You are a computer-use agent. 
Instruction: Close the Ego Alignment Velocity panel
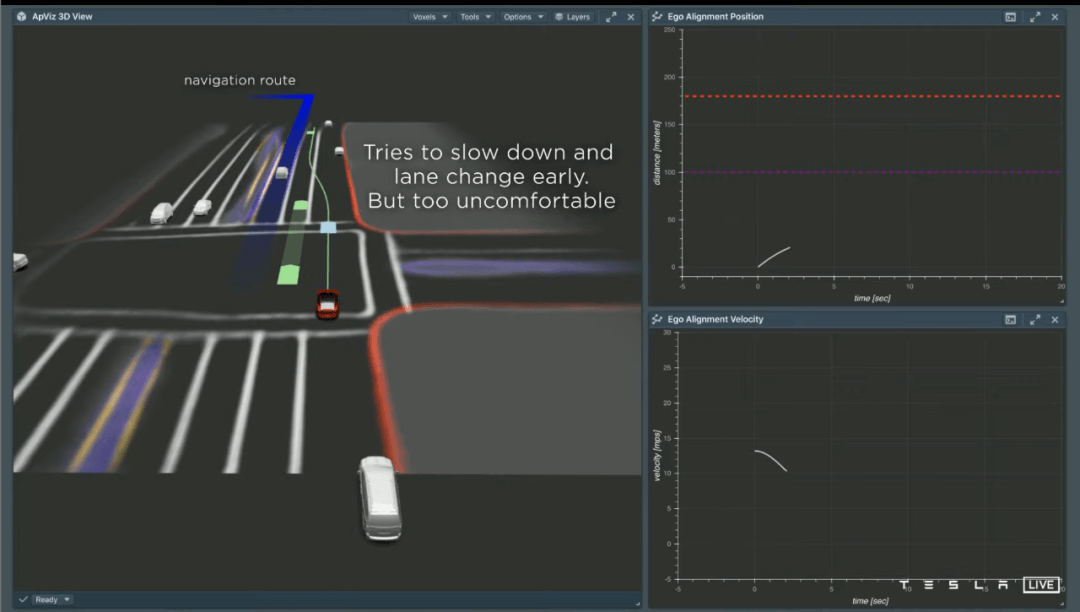1055,319
